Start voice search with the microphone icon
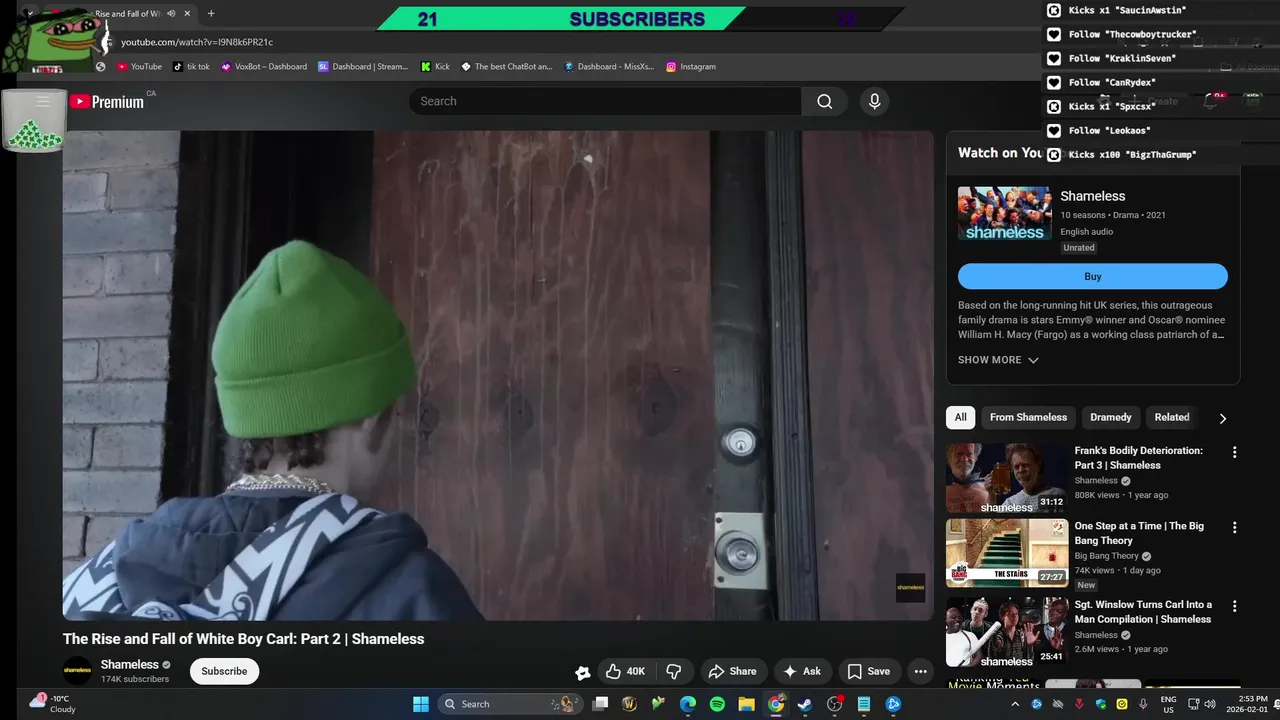The width and height of the screenshot is (1280, 720). [874, 101]
